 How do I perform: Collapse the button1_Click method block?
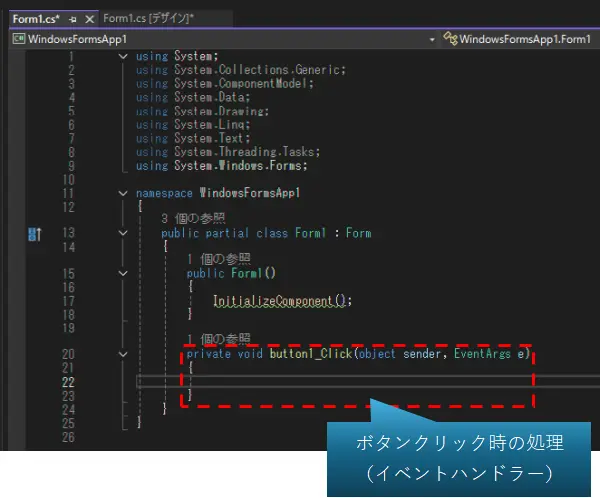tap(123, 354)
